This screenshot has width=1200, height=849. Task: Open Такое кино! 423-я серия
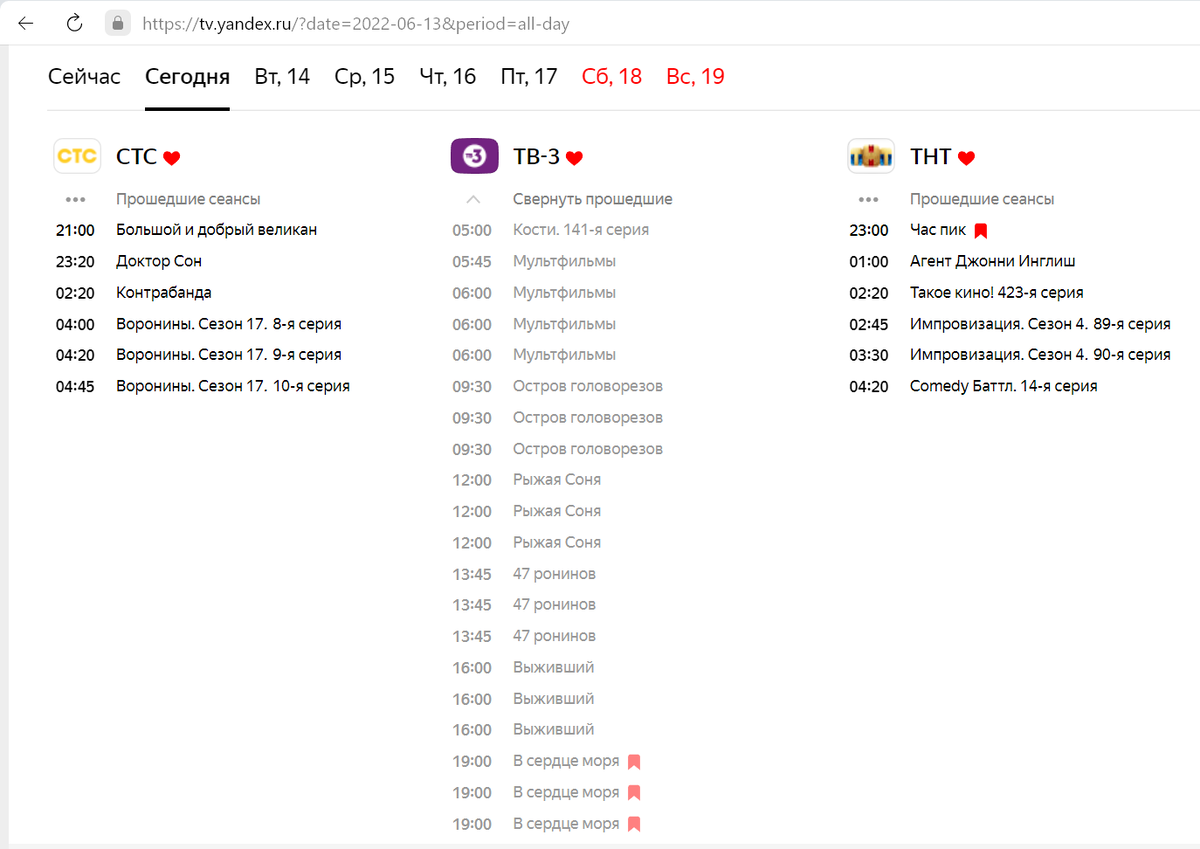(x=997, y=293)
